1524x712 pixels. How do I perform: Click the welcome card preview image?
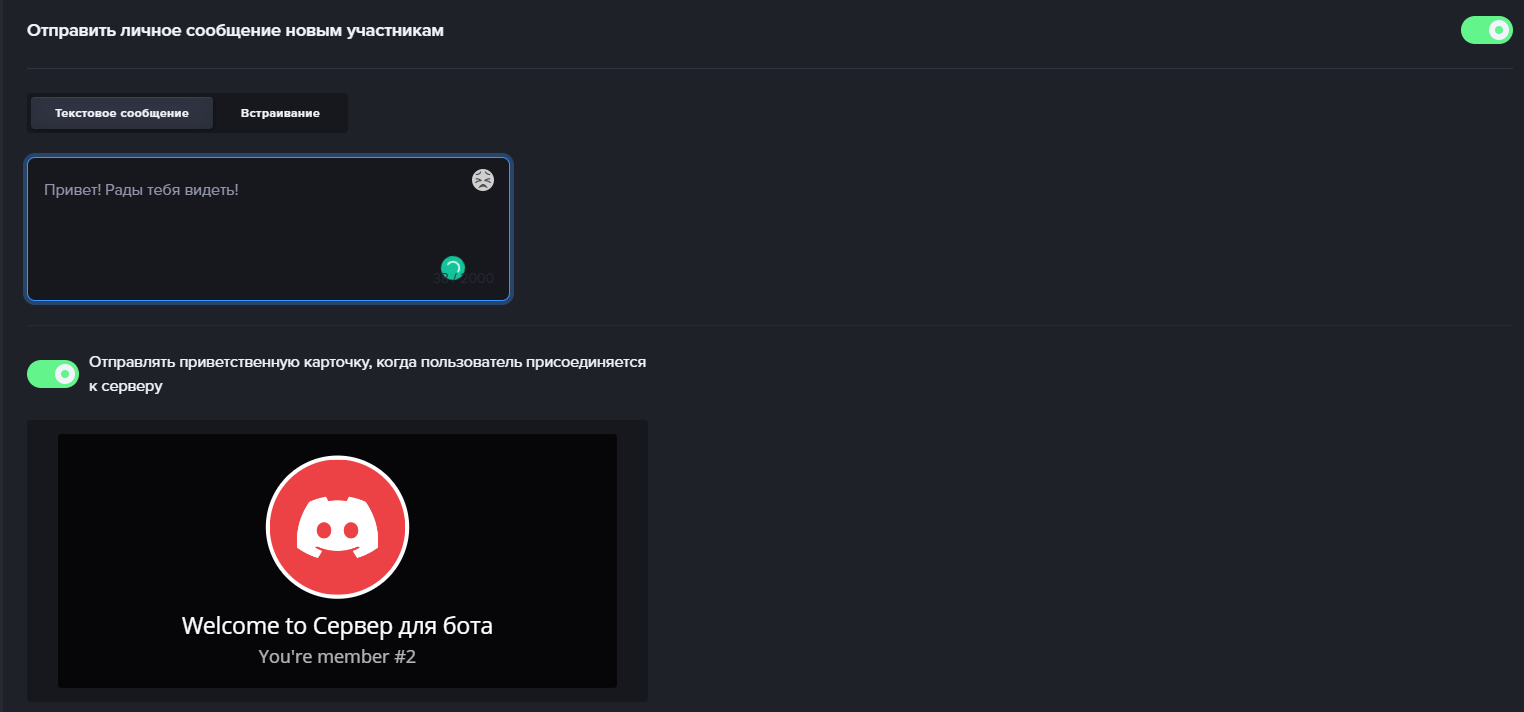point(337,561)
